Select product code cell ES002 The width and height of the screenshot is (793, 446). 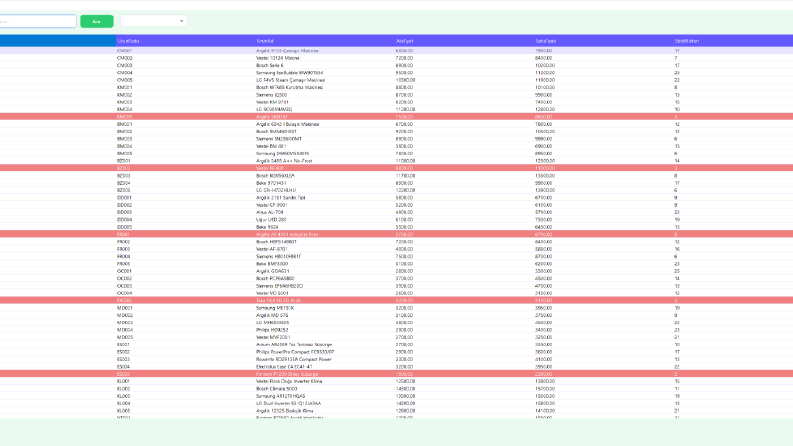(123, 352)
